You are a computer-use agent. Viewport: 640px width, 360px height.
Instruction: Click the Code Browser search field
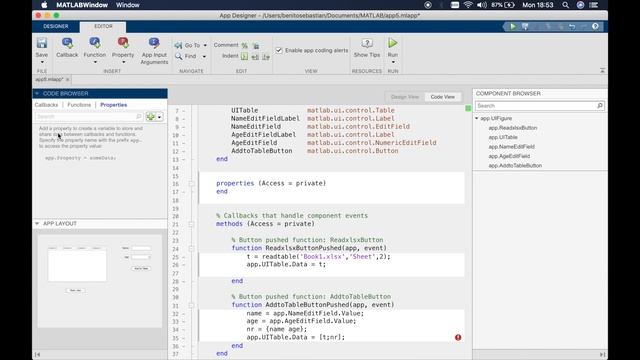coord(89,117)
